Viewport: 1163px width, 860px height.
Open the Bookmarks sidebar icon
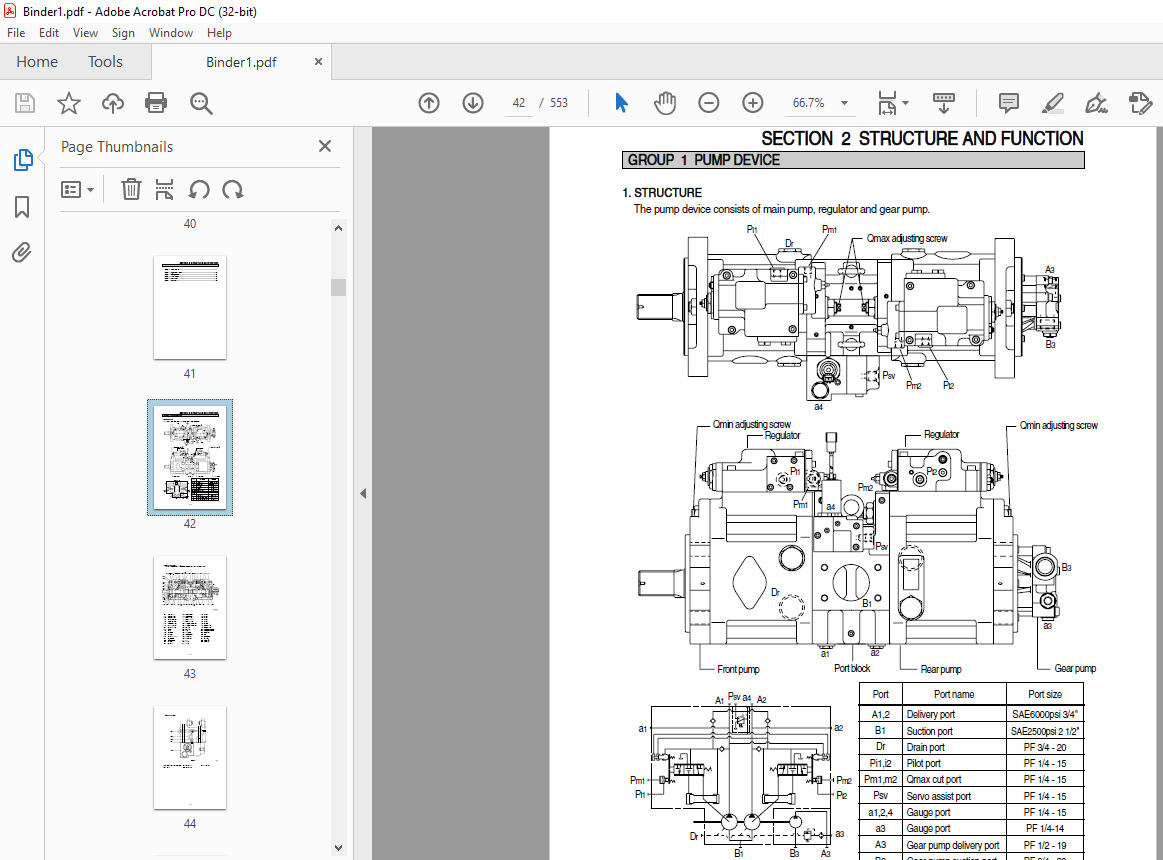(x=22, y=207)
